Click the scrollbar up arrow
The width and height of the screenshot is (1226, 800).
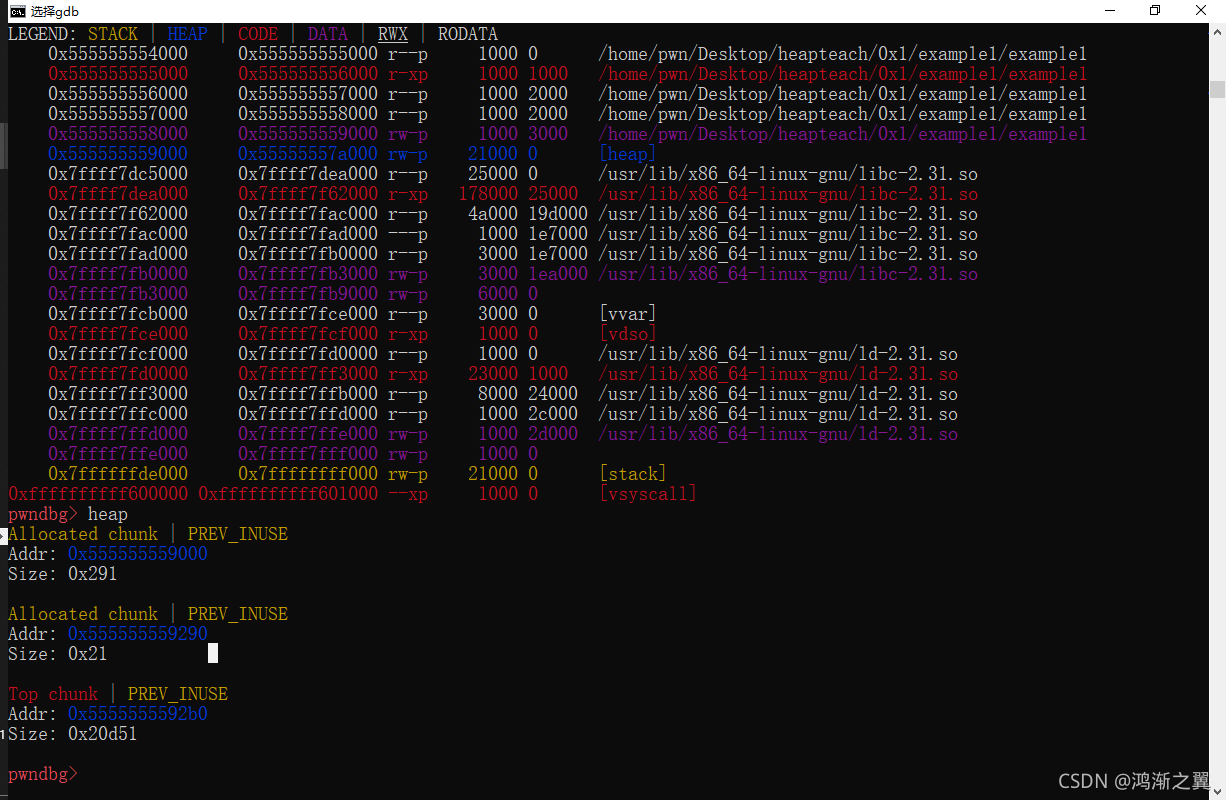pyautogui.click(x=1217, y=33)
